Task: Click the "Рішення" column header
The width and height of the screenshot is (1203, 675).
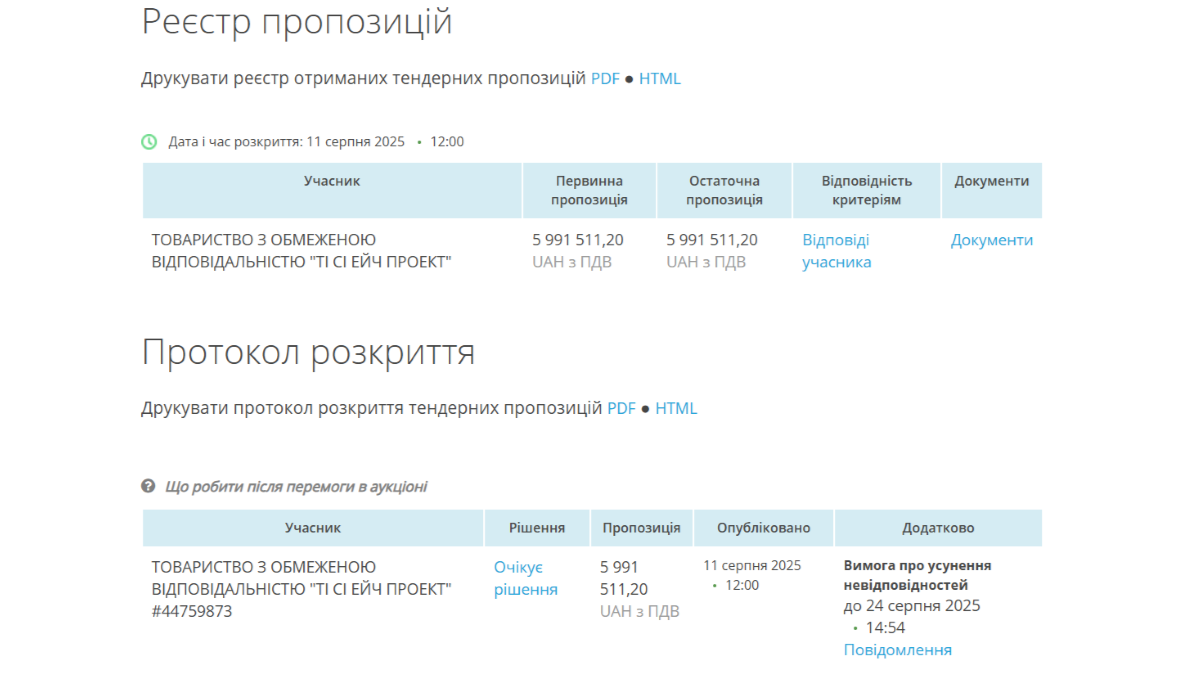Action: pyautogui.click(x=536, y=528)
